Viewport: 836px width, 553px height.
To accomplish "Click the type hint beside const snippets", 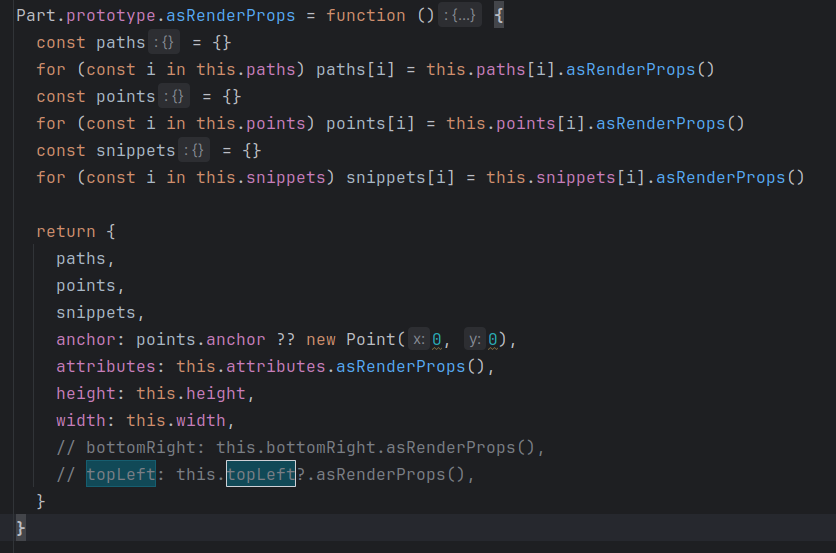I will click(x=194, y=151).
